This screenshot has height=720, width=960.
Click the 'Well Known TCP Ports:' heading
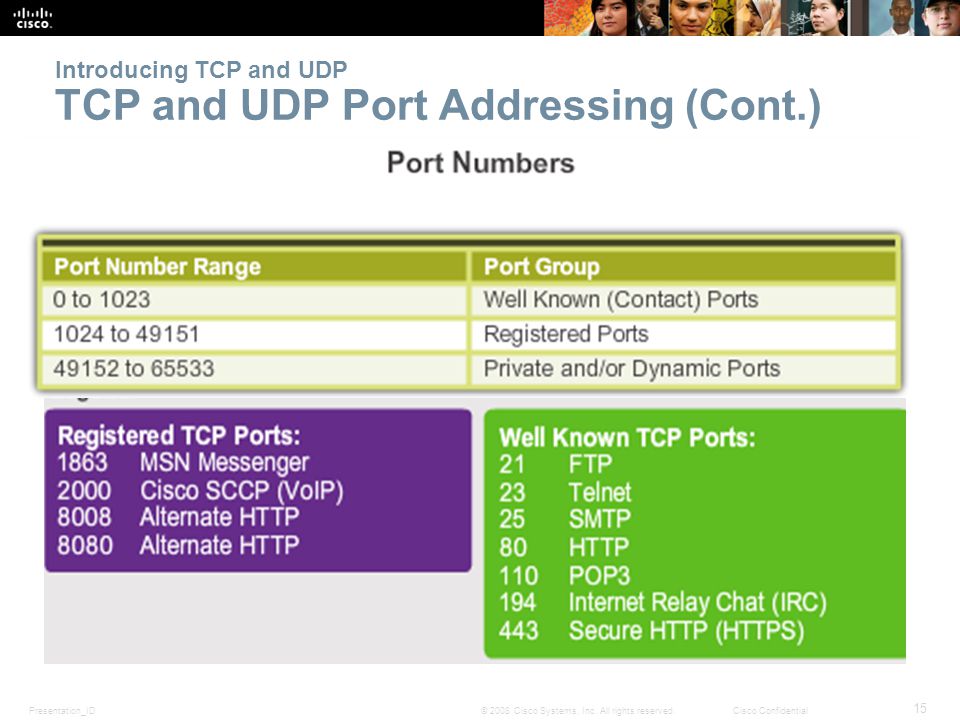click(627, 438)
